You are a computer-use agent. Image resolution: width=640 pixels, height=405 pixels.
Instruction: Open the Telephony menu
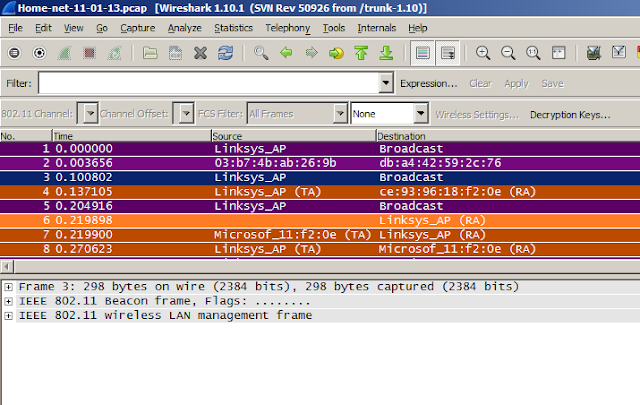click(x=288, y=28)
